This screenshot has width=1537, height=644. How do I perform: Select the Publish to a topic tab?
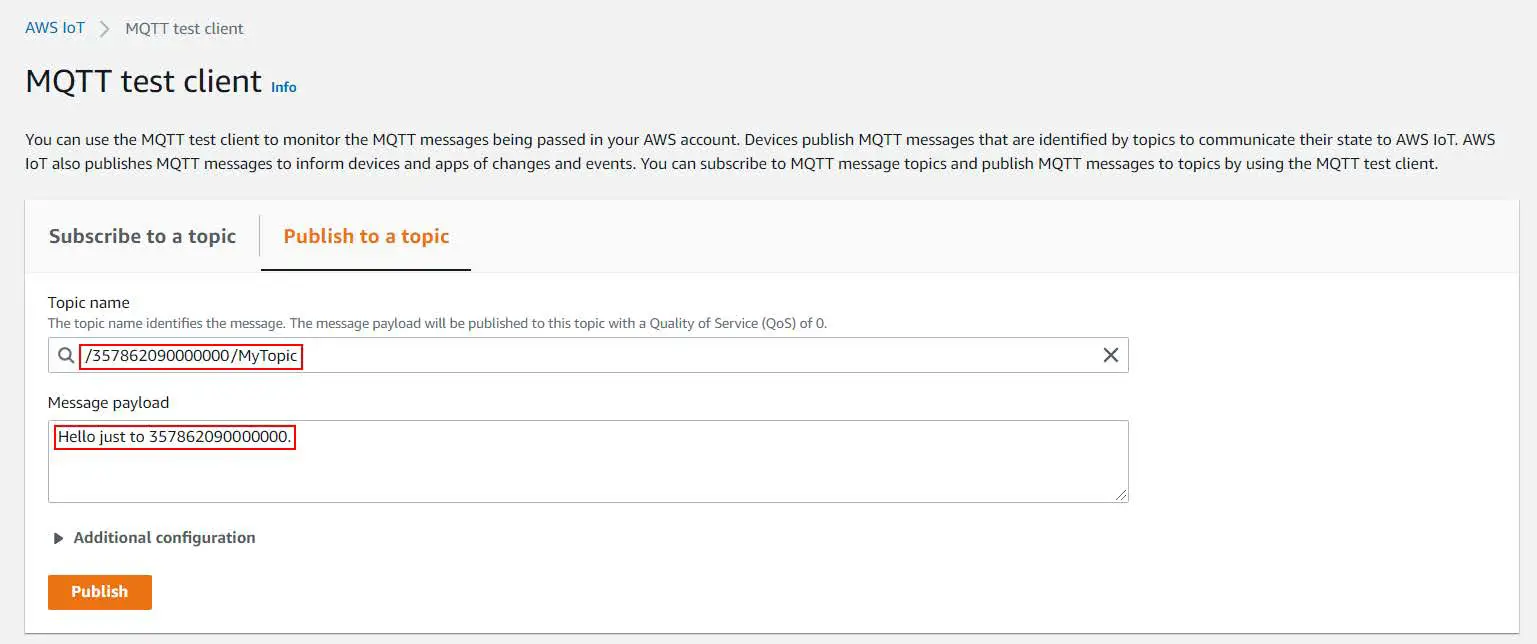click(366, 236)
